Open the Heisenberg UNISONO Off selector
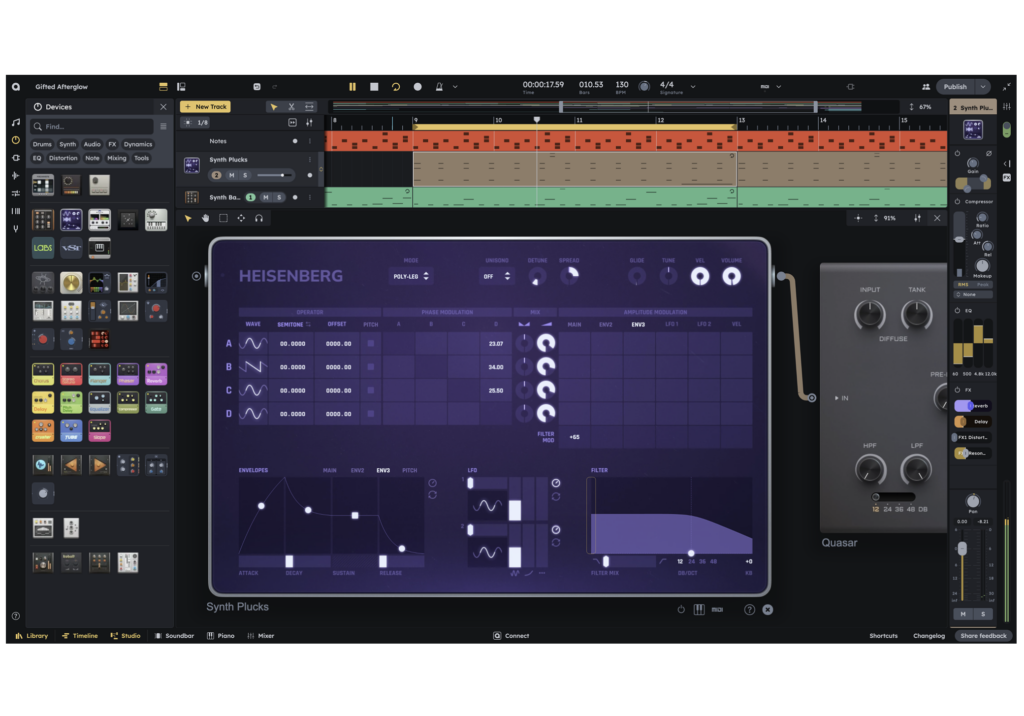The image size is (1024, 716). pos(496,276)
